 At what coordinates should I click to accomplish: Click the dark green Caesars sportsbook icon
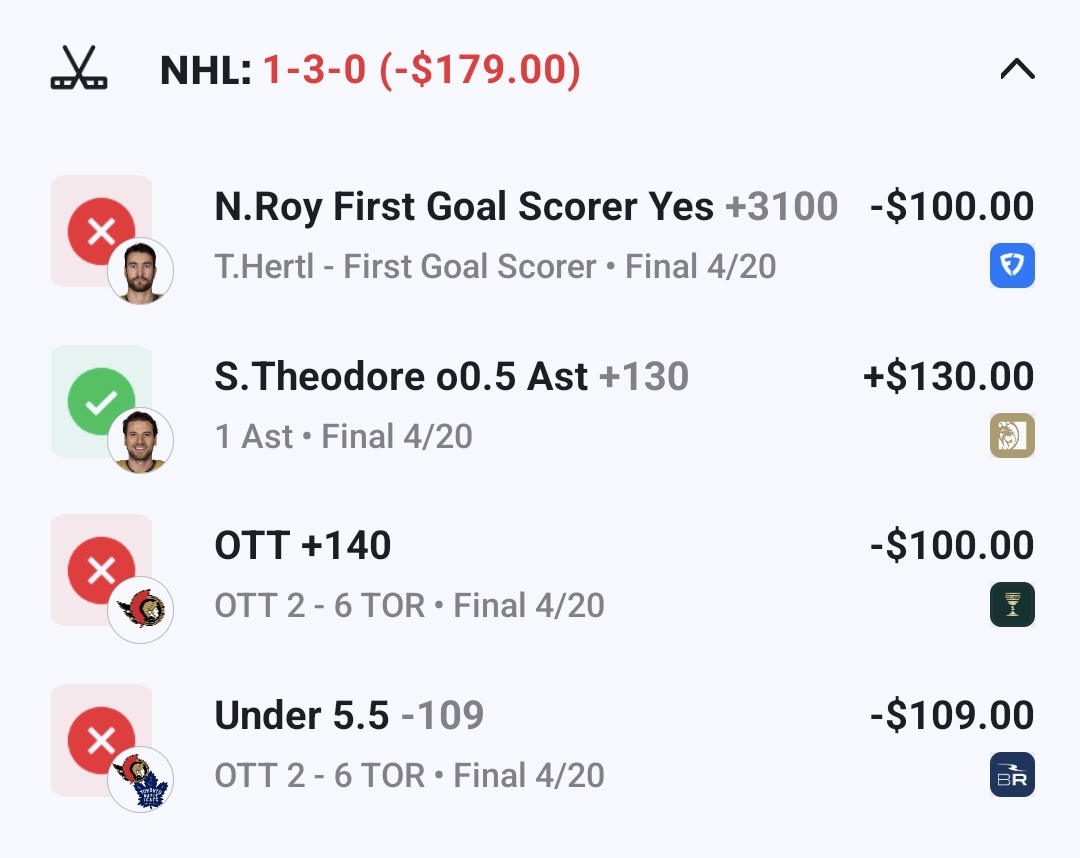click(1012, 605)
